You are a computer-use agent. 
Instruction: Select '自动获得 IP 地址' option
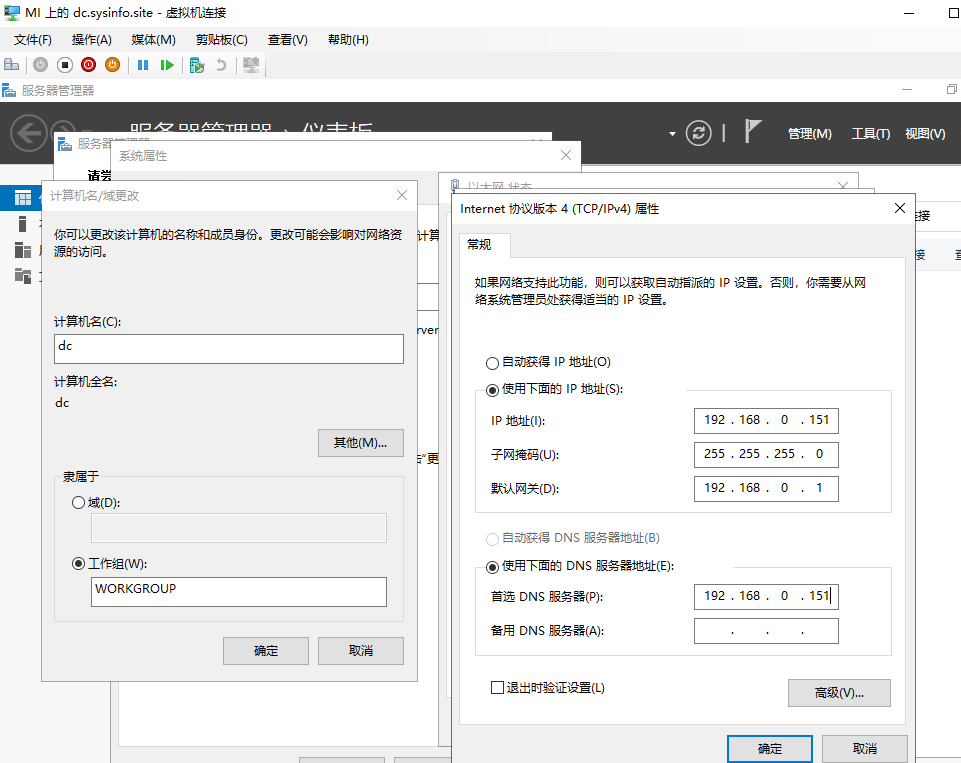pyautogui.click(x=493, y=363)
